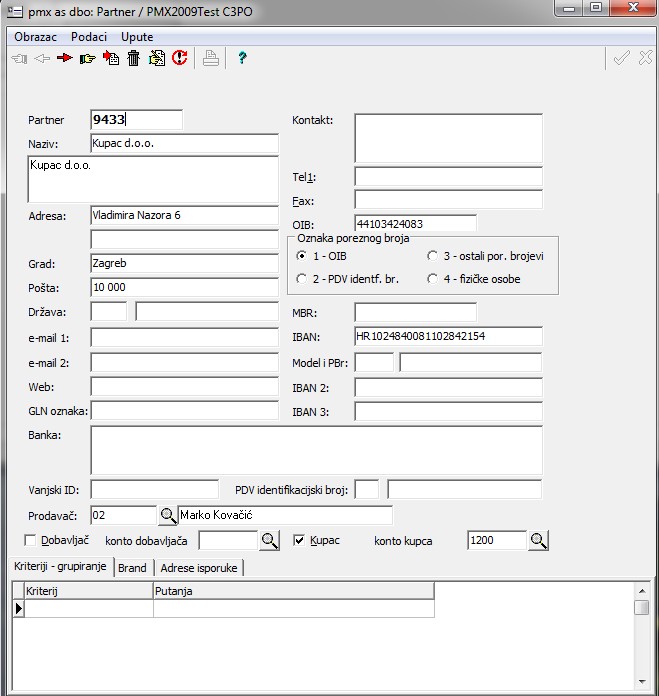Image resolution: width=659 pixels, height=696 pixels.
Task: Insert new record with red arrow document icon
Action: coord(111,58)
